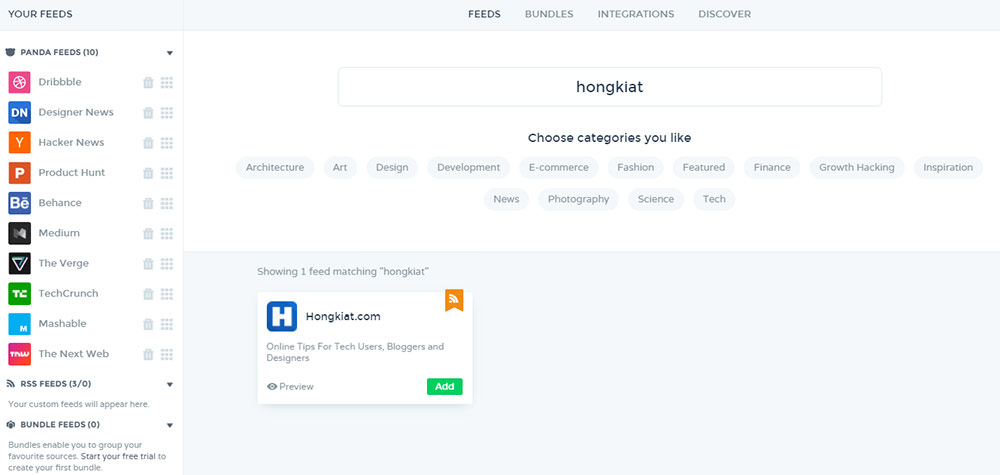1000x475 pixels.
Task: Switch to the Feeds tab
Action: (484, 14)
